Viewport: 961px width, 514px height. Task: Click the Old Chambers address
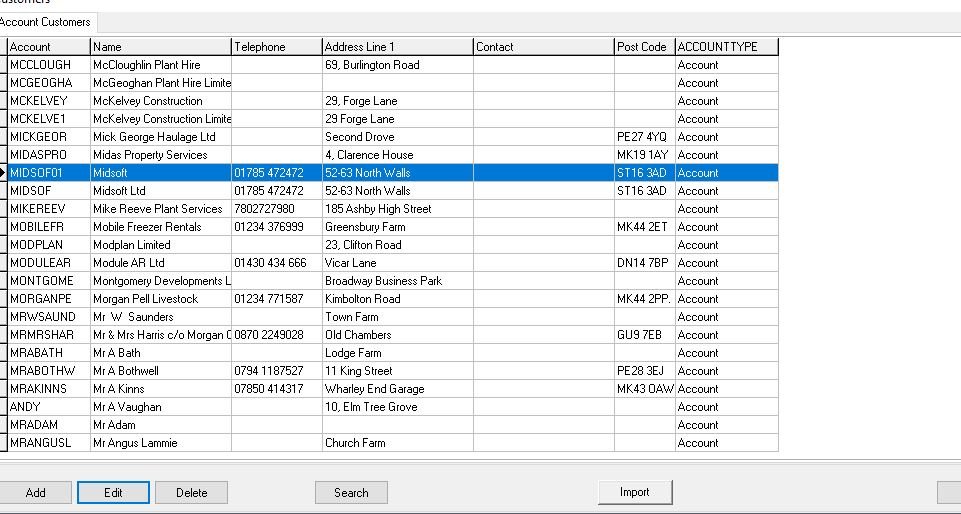click(398, 335)
